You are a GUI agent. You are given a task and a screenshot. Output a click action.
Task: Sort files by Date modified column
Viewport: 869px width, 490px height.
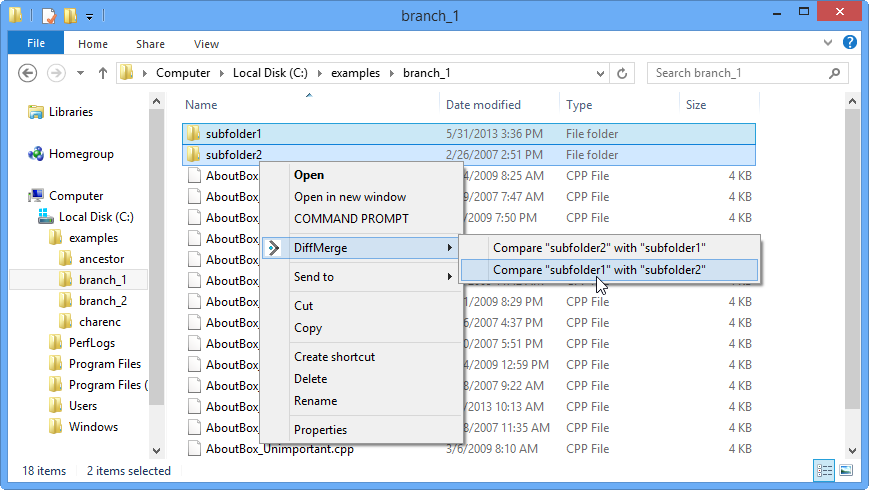pyautogui.click(x=483, y=105)
